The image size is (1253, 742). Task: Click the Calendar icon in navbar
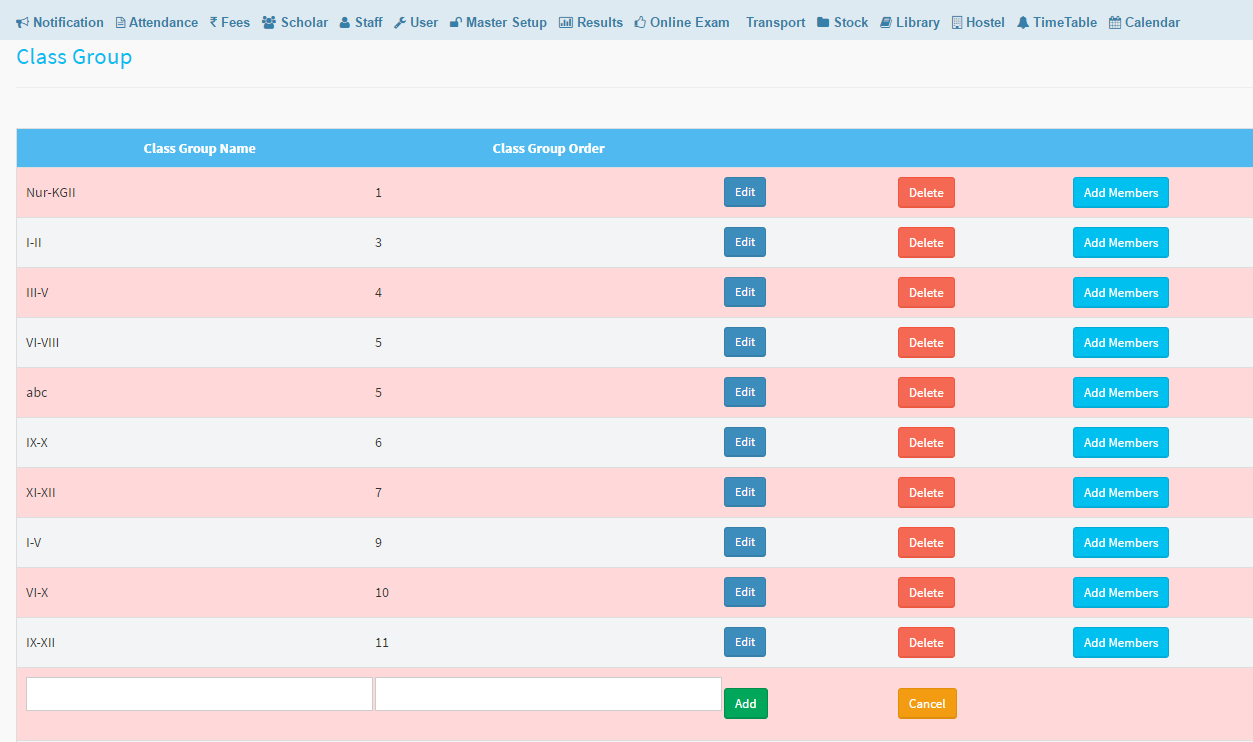click(1115, 22)
